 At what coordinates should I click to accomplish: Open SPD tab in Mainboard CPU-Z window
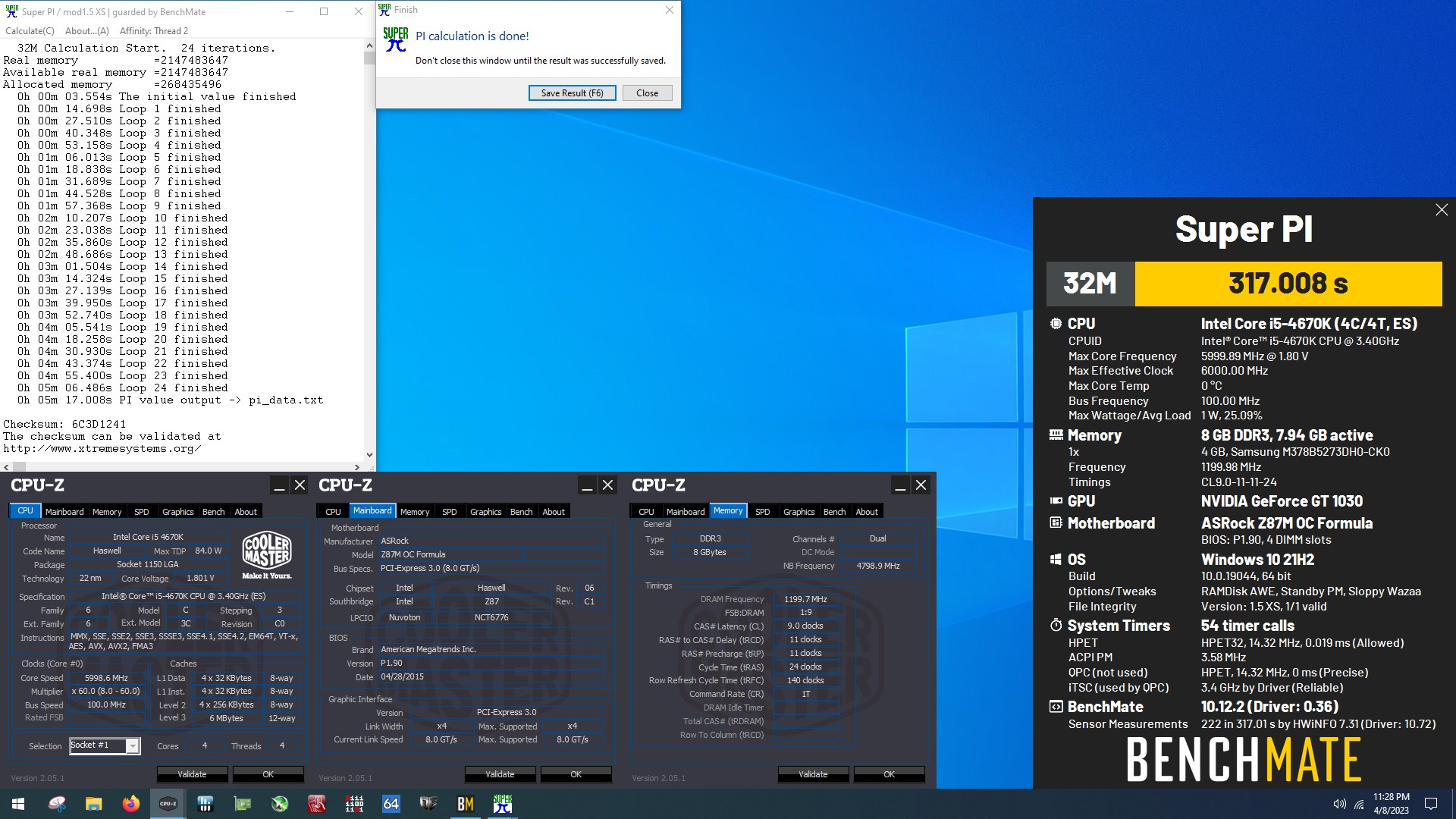point(450,512)
